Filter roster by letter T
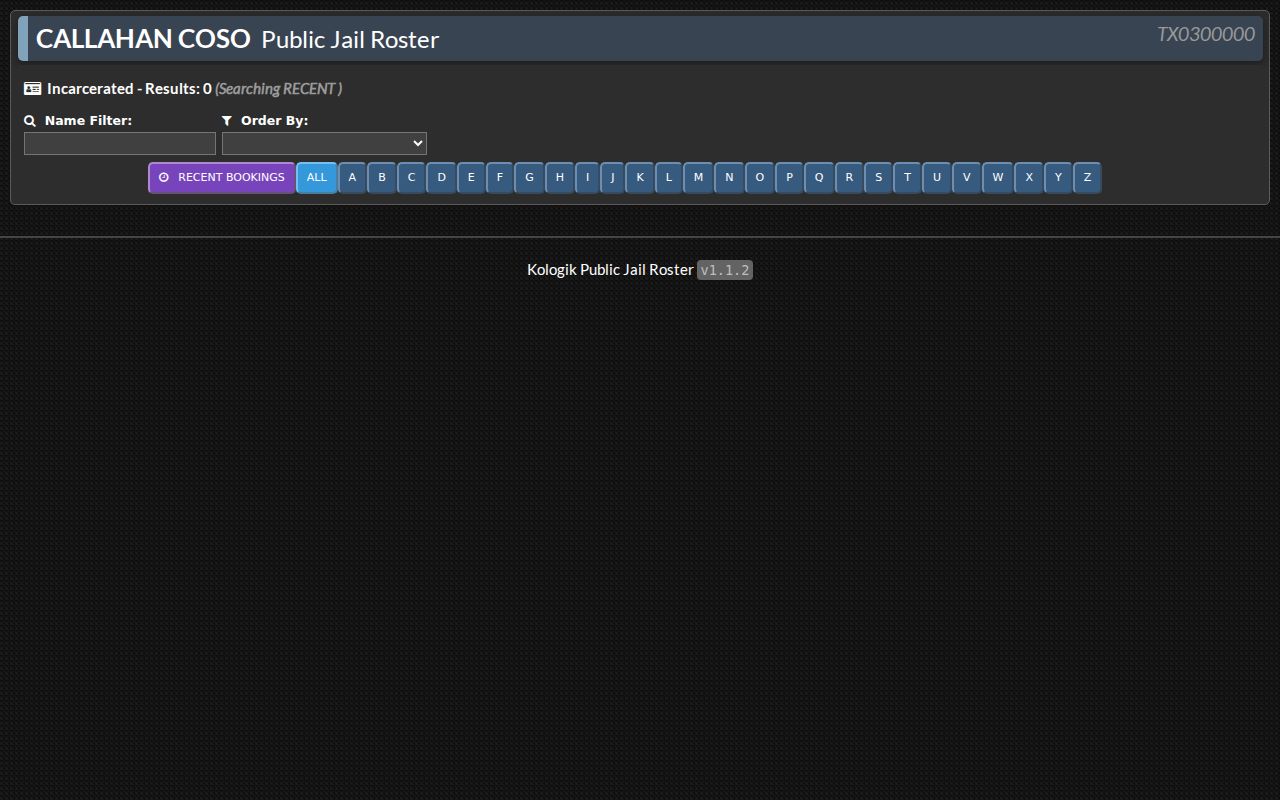The height and width of the screenshot is (800, 1280). [907, 178]
